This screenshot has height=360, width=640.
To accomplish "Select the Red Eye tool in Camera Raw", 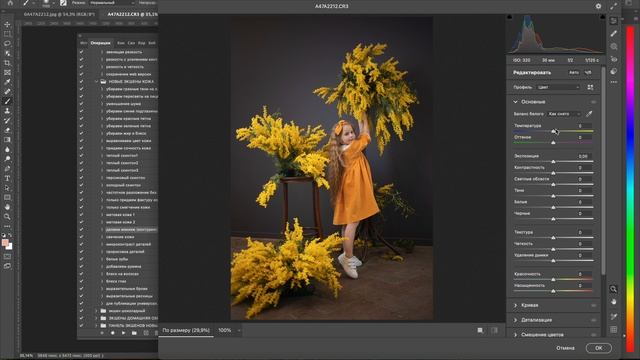I will (x=613, y=59).
